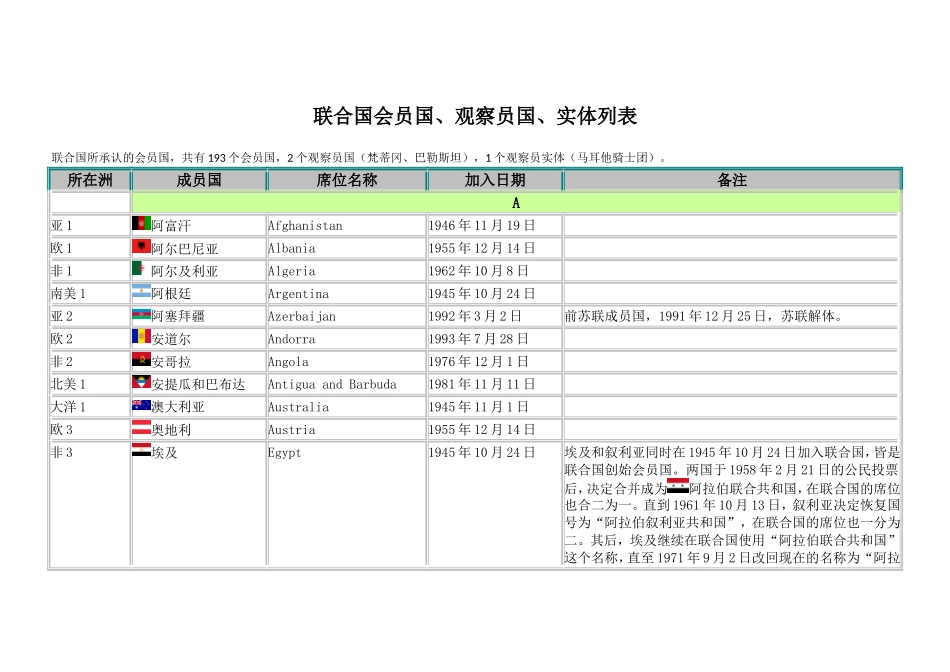This screenshot has height=672, width=950.
Task: Click the Argentina flag icon
Action: coord(142,291)
